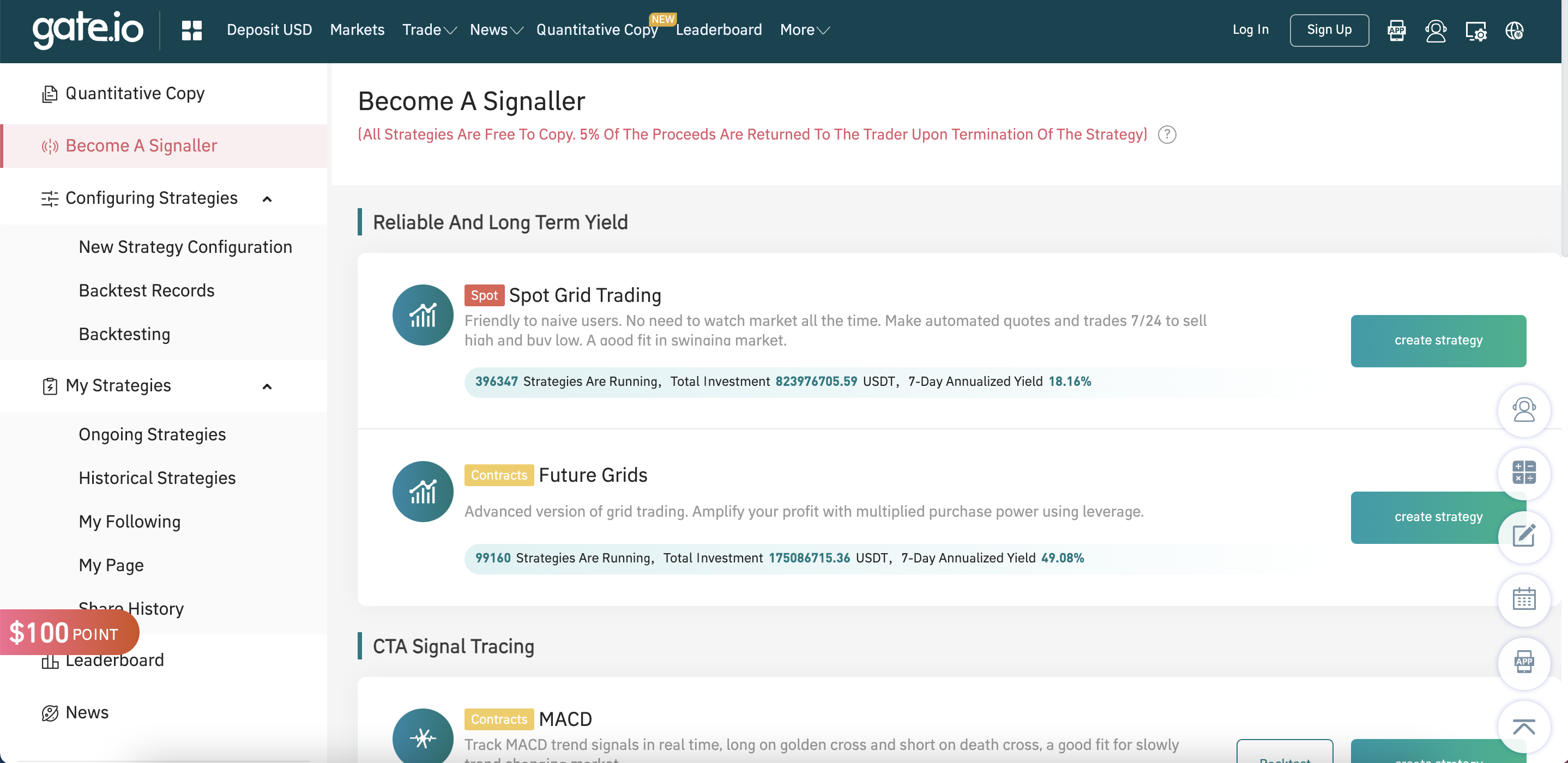Click Spot Grid Trading chart icon
The width and height of the screenshot is (1568, 763).
(423, 315)
